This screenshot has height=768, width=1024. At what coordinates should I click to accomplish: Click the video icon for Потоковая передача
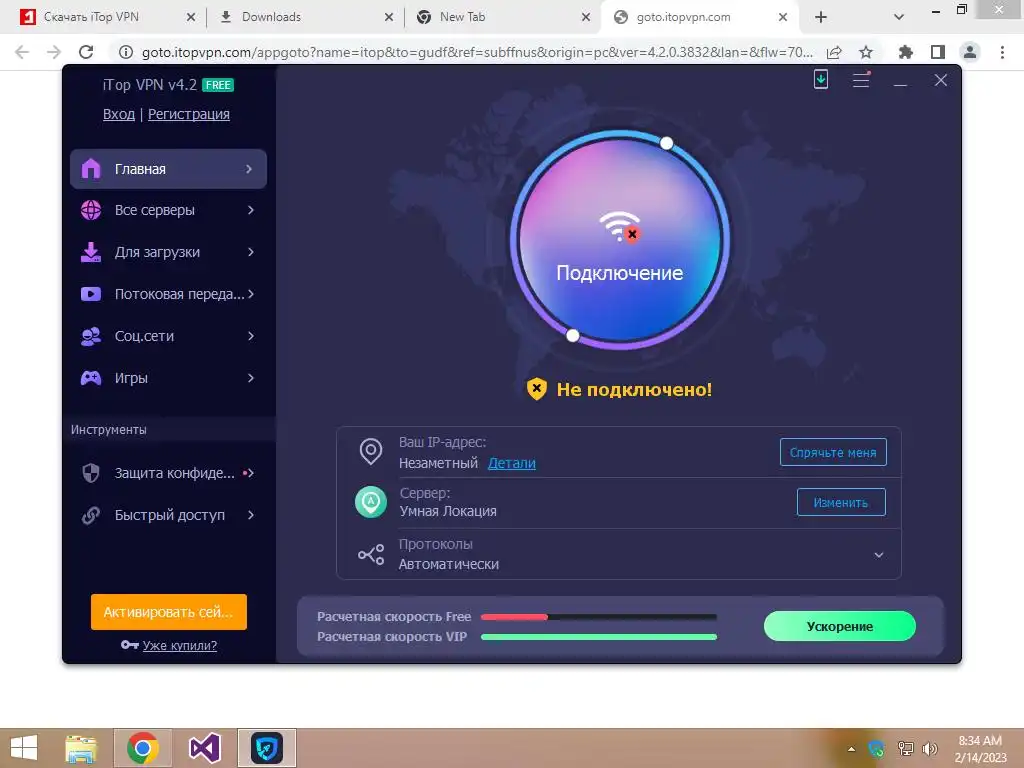pyautogui.click(x=91, y=294)
